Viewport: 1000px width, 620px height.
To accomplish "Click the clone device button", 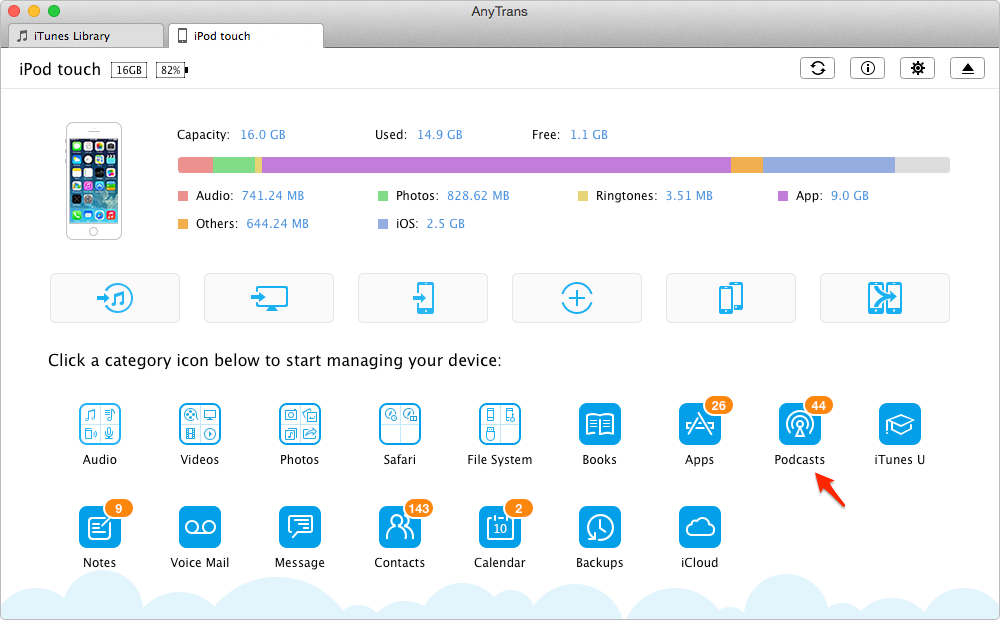I will tap(731, 298).
